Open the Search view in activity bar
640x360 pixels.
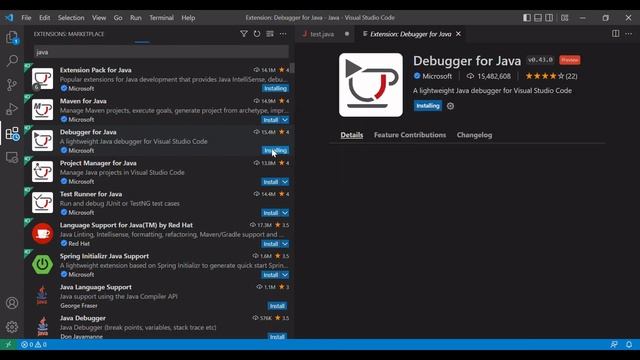12,61
